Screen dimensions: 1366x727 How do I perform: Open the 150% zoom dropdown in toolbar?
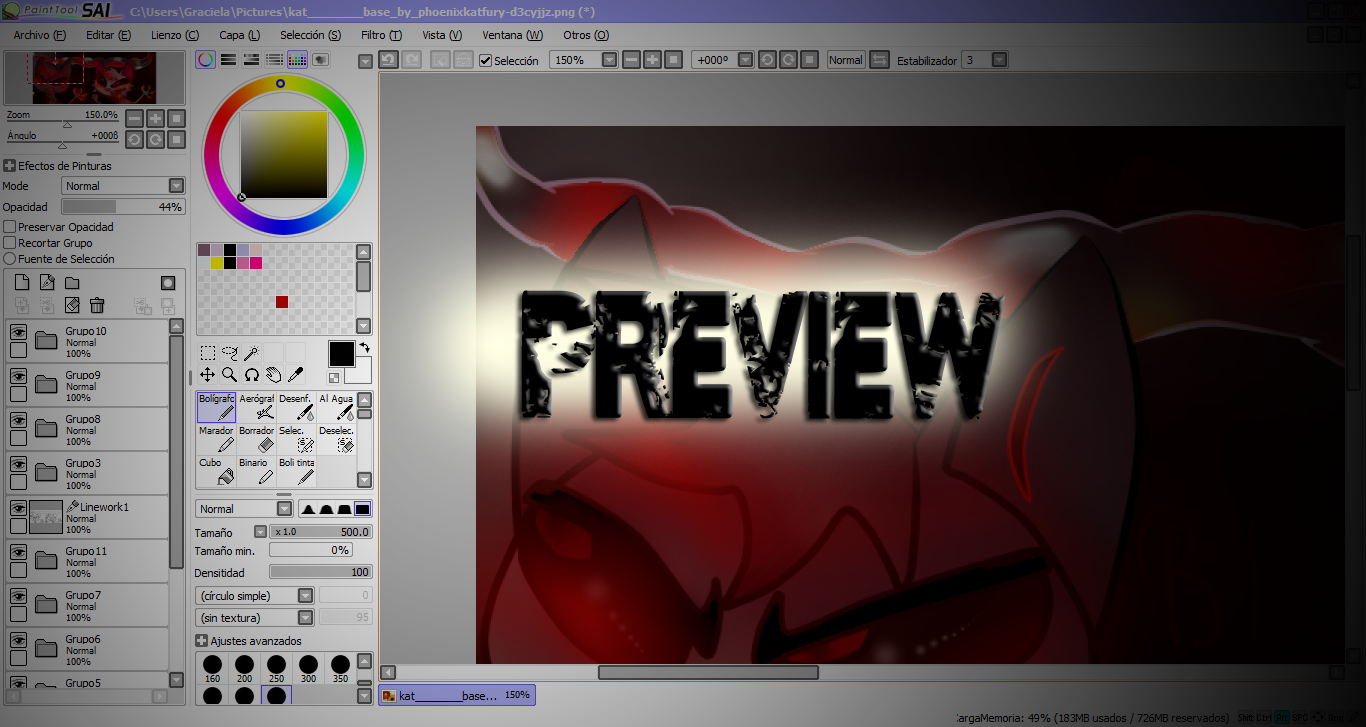pyautogui.click(x=609, y=60)
